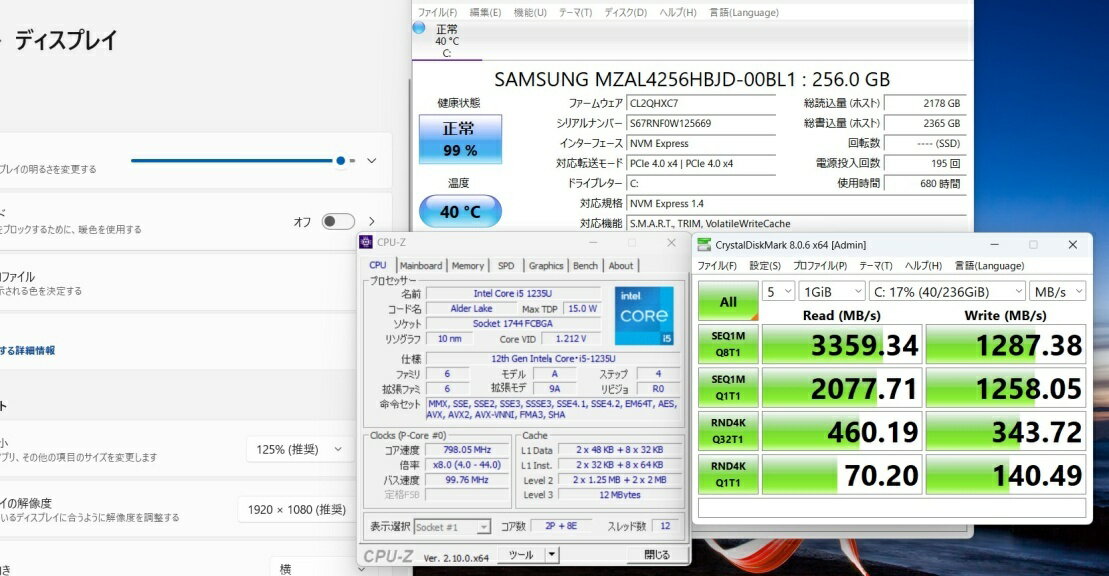This screenshot has height=576, width=1109.
Task: Adjust the display brightness slider
Action: tap(340, 160)
